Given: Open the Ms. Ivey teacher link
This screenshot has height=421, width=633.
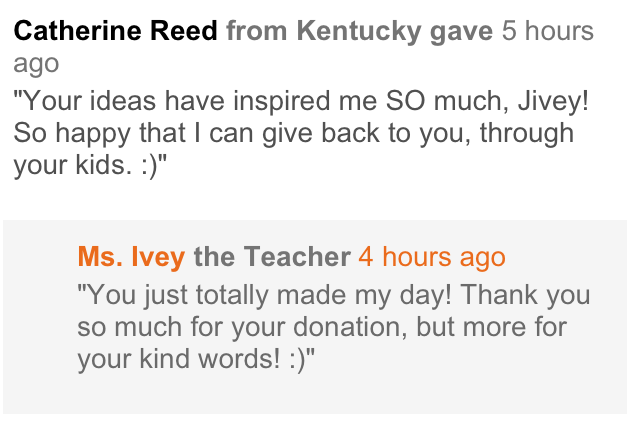Looking at the screenshot, I should pos(131,257).
